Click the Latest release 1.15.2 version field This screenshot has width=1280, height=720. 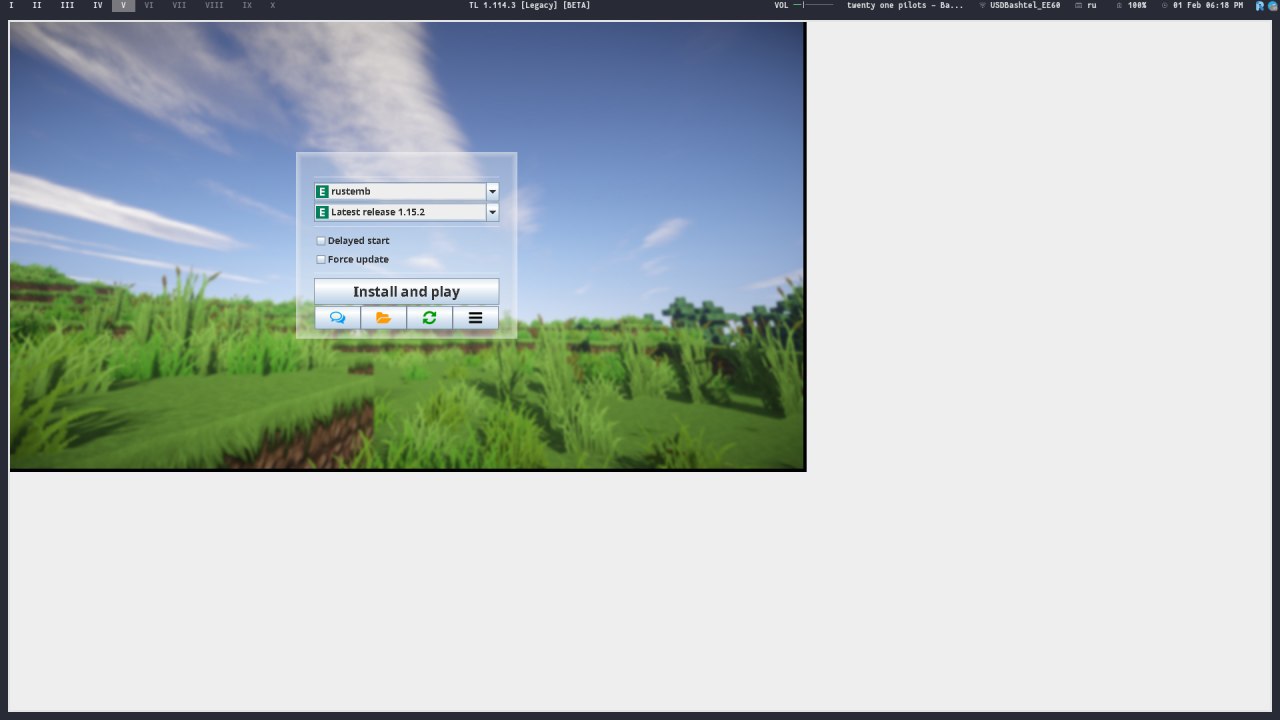click(400, 212)
